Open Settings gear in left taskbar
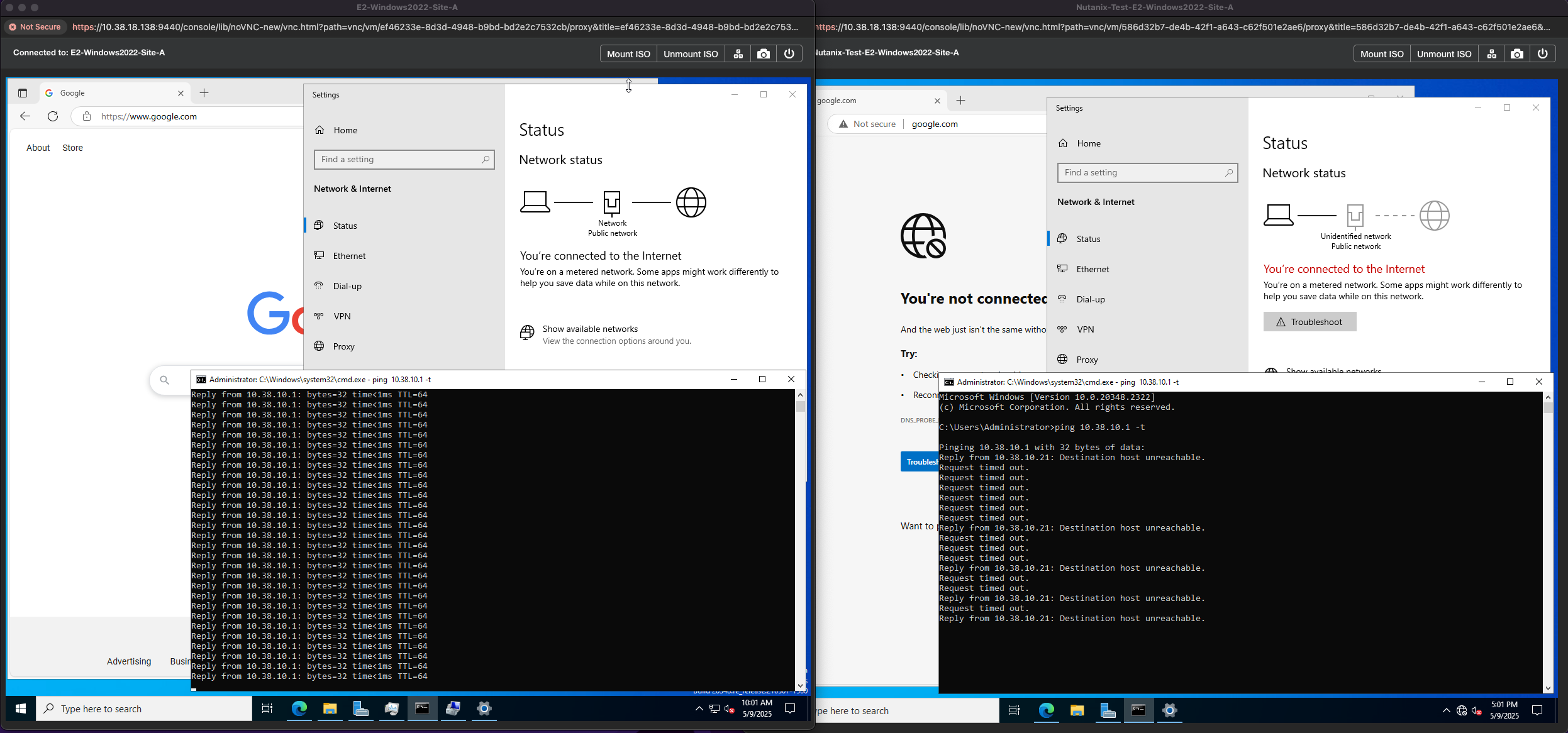 coord(484,708)
